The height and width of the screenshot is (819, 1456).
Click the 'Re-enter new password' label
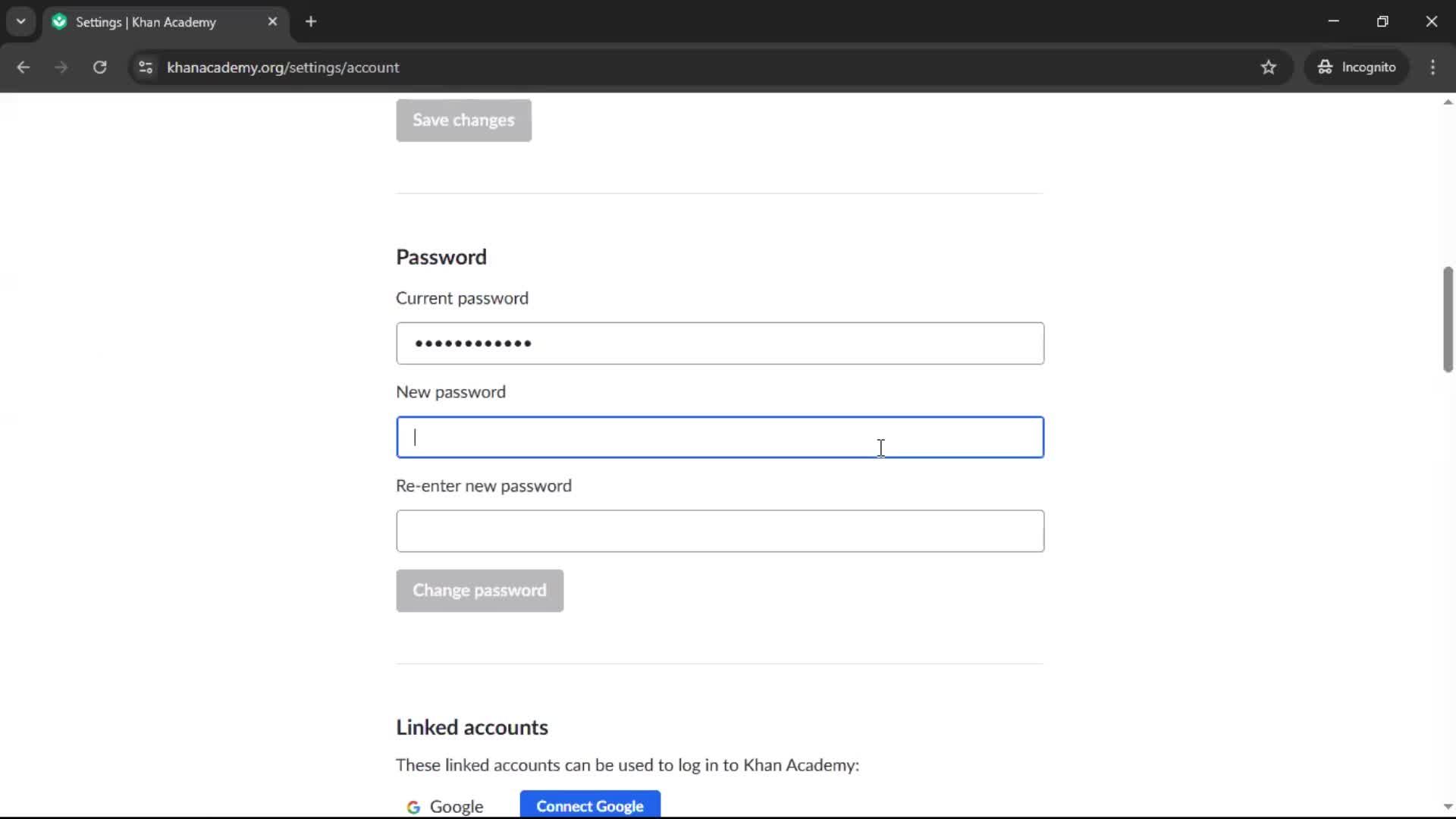pos(484,486)
